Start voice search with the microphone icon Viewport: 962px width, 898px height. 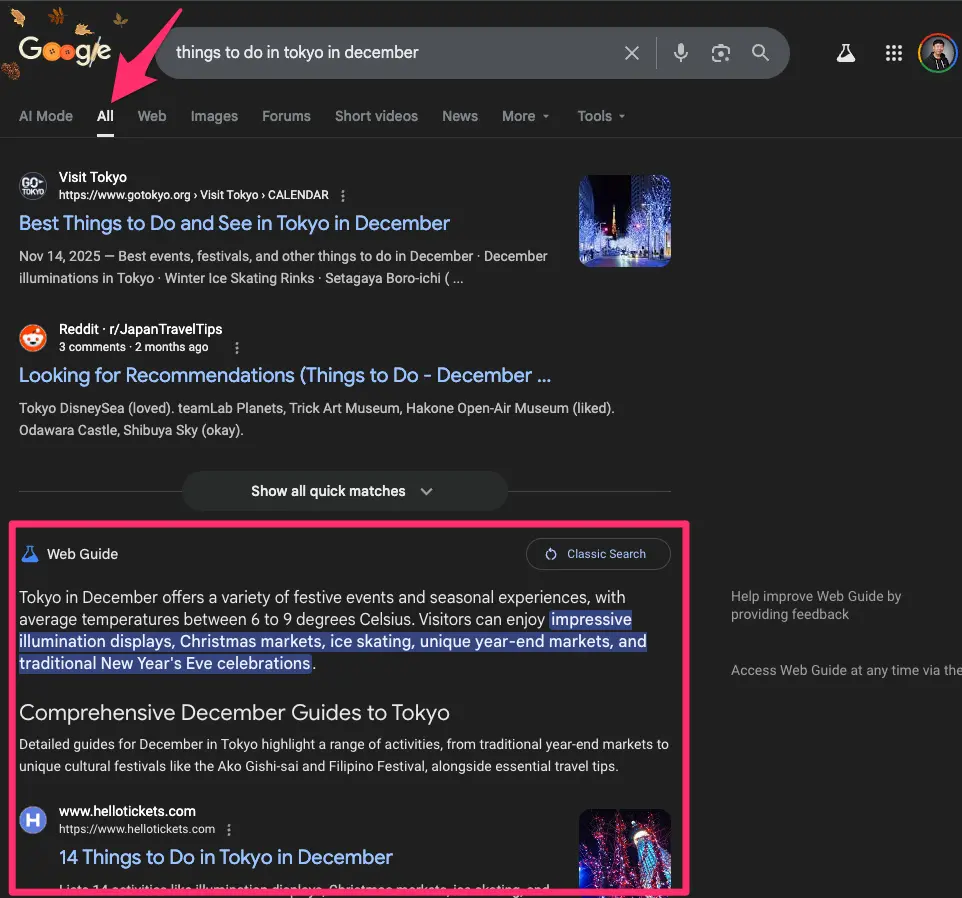[x=681, y=53]
